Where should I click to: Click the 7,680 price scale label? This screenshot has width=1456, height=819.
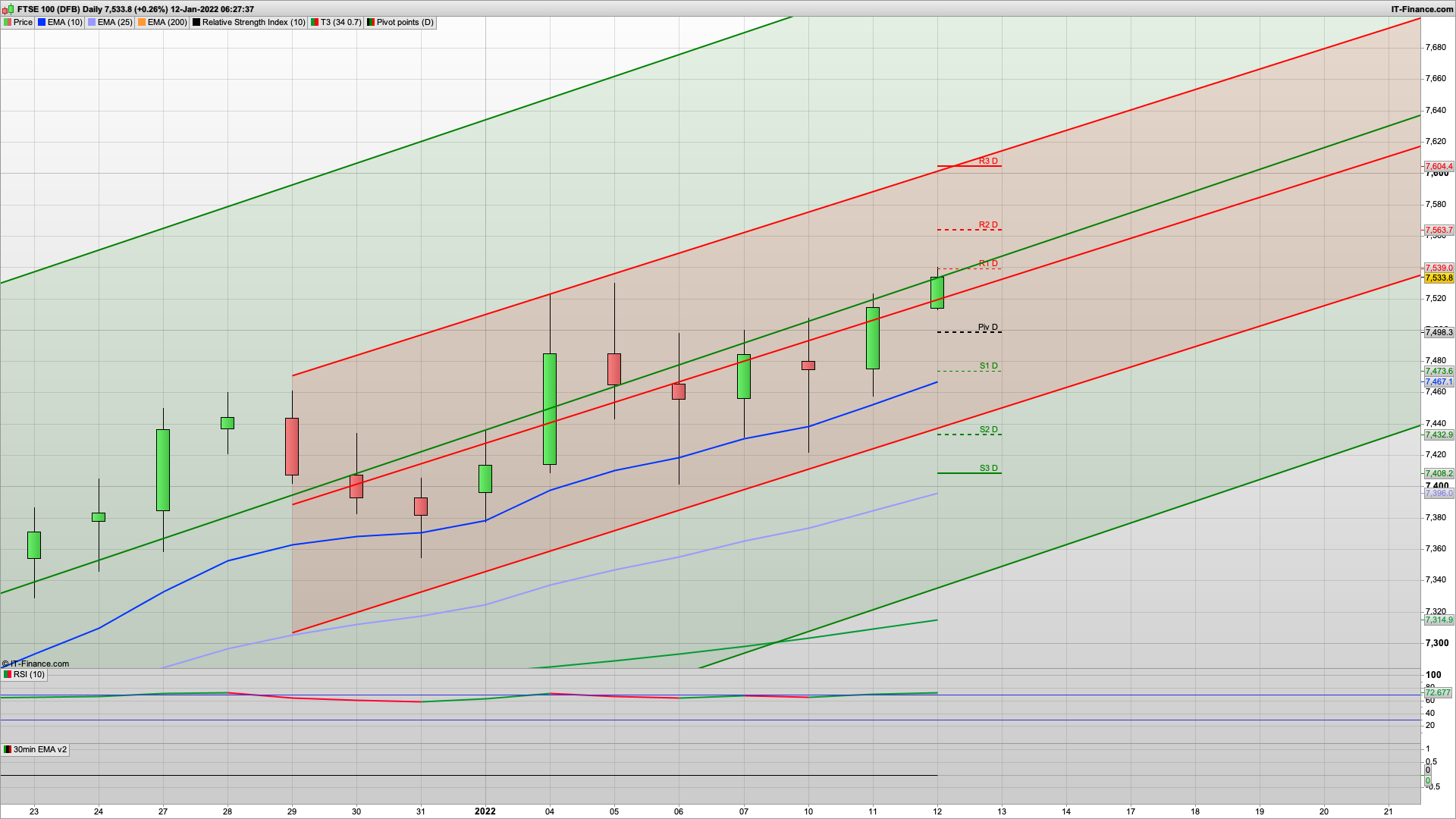pos(1436,47)
